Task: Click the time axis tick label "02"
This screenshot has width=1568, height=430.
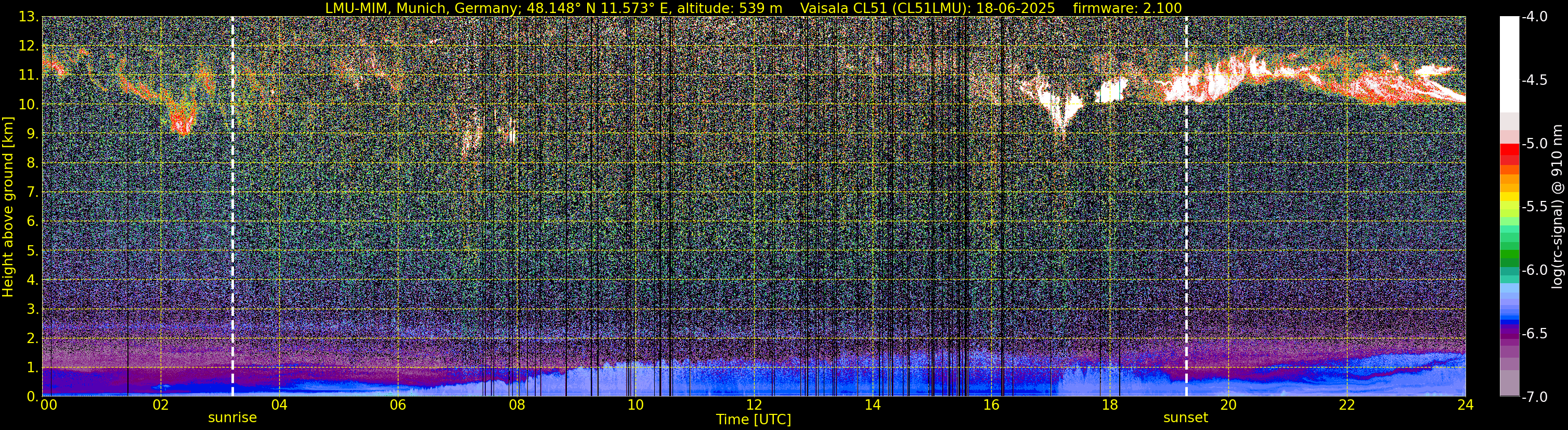Action: point(160,405)
